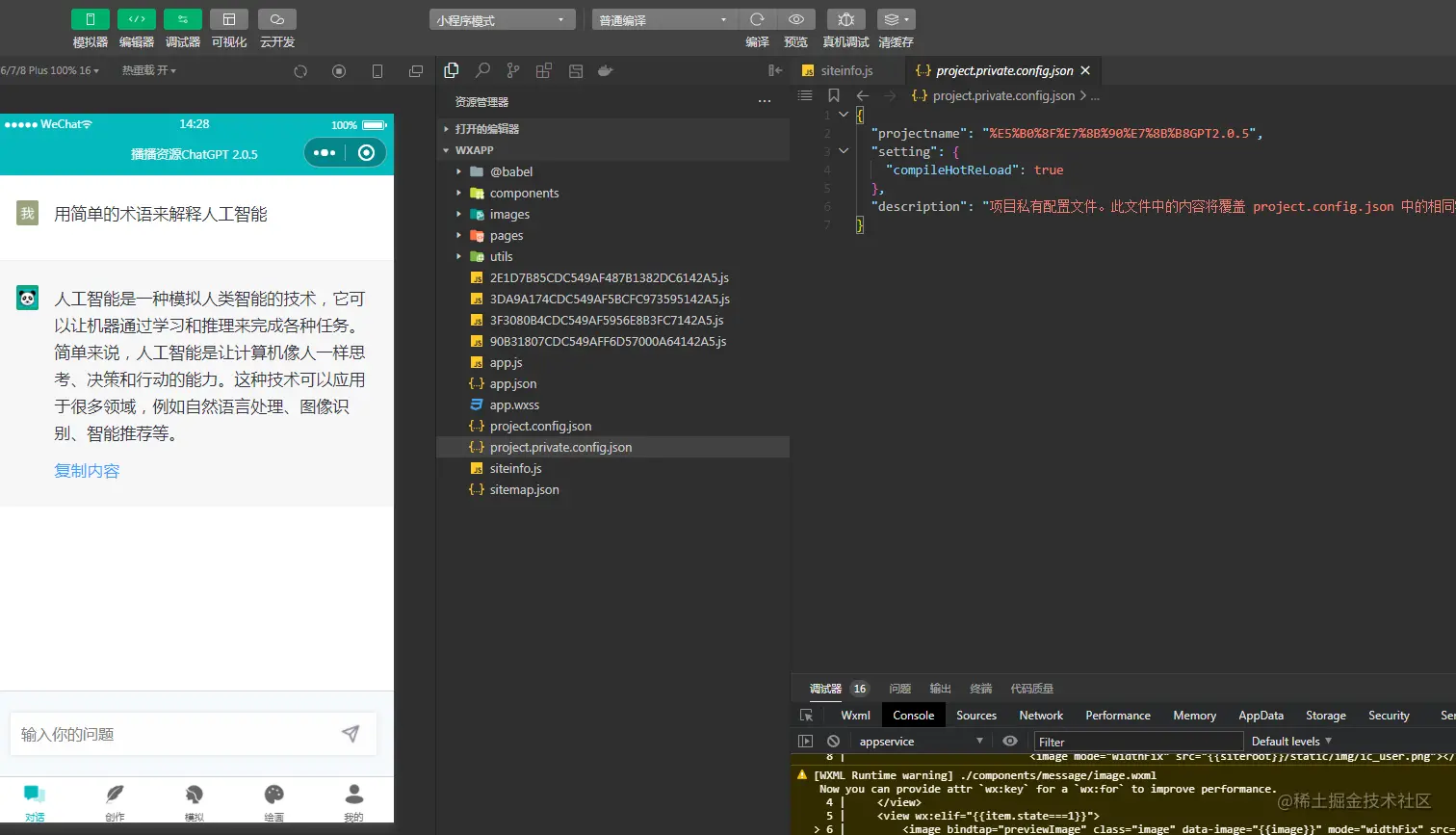1456x835 pixels.
Task: Click the mini program capsule three-dots menu
Action: [325, 152]
